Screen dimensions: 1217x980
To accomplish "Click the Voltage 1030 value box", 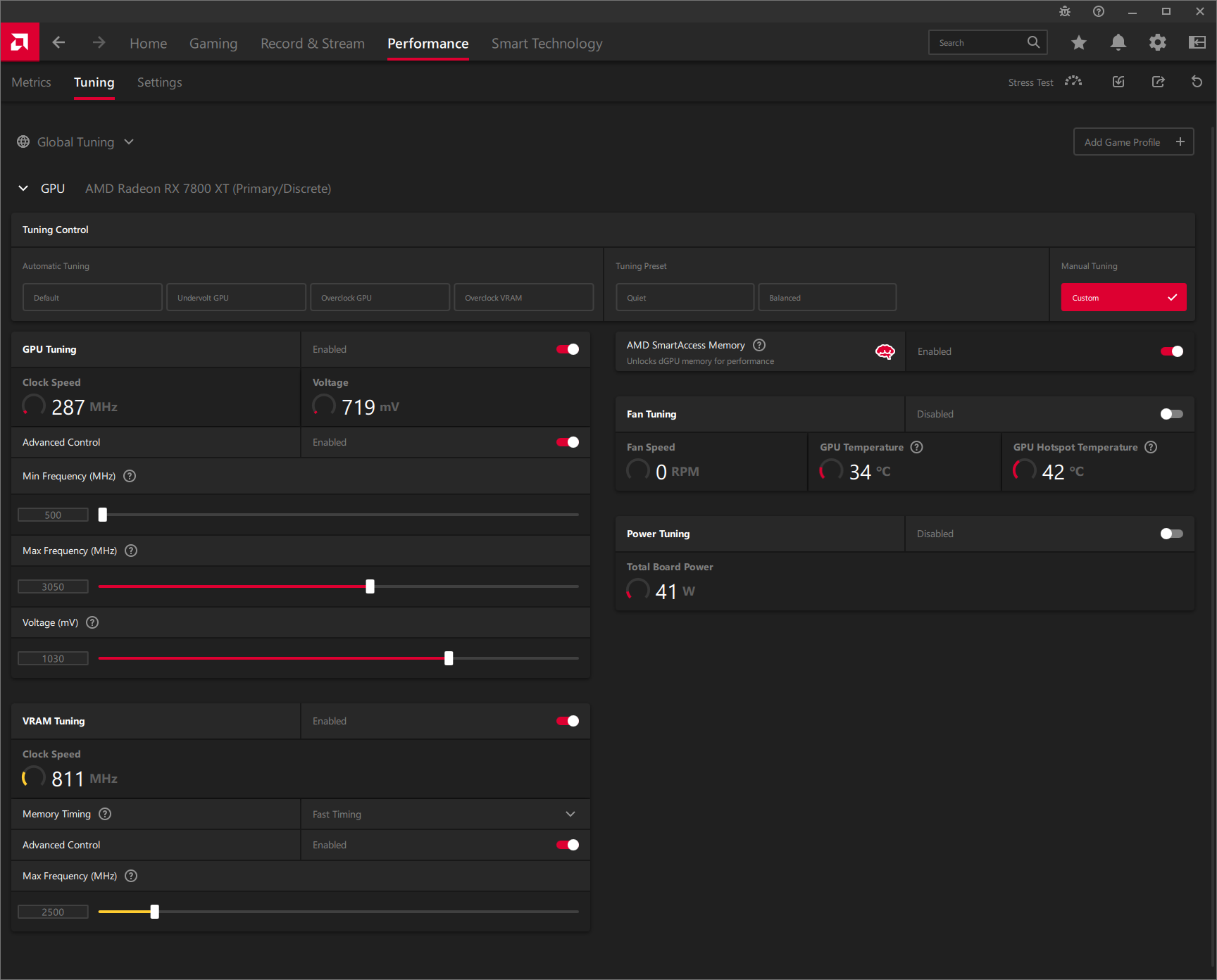I will pyautogui.click(x=53, y=658).
